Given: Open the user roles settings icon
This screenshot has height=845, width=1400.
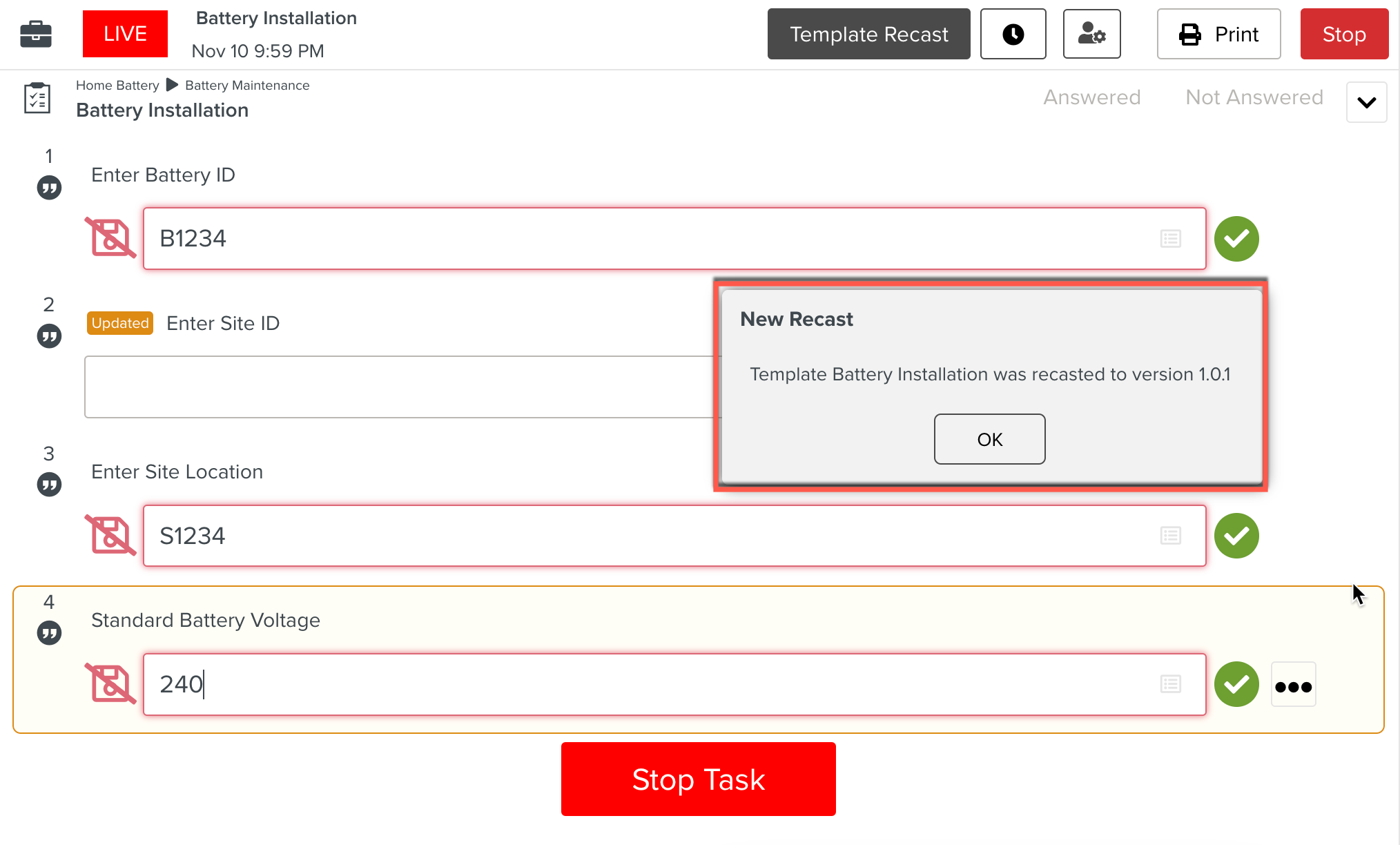Looking at the screenshot, I should coord(1091,33).
